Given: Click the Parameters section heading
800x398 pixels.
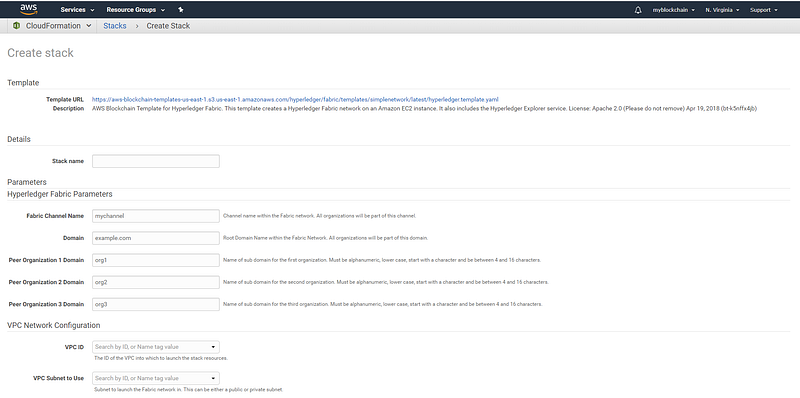Looking at the screenshot, I should [27, 182].
